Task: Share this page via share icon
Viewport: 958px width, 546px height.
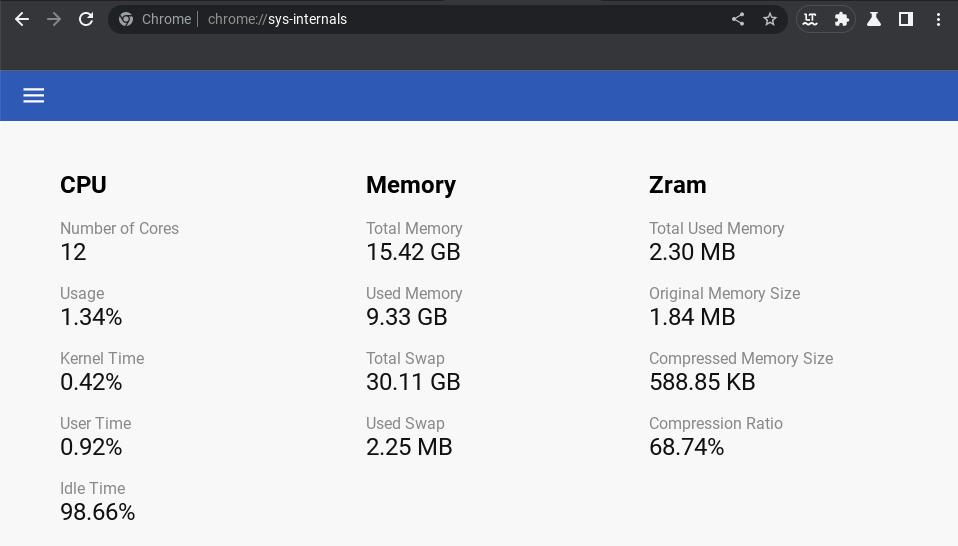Action: tap(738, 20)
